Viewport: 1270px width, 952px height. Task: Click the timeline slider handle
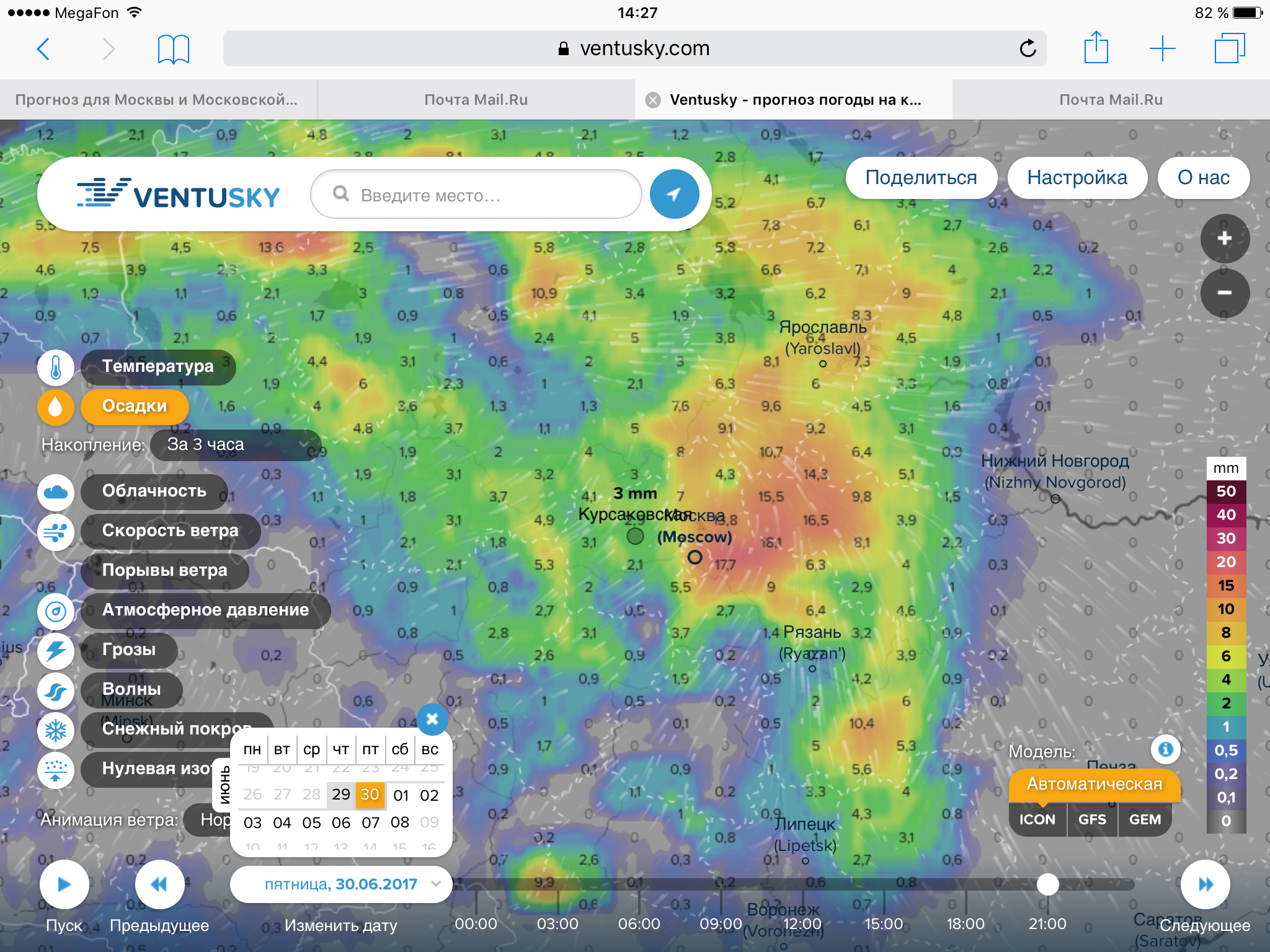click(1047, 884)
